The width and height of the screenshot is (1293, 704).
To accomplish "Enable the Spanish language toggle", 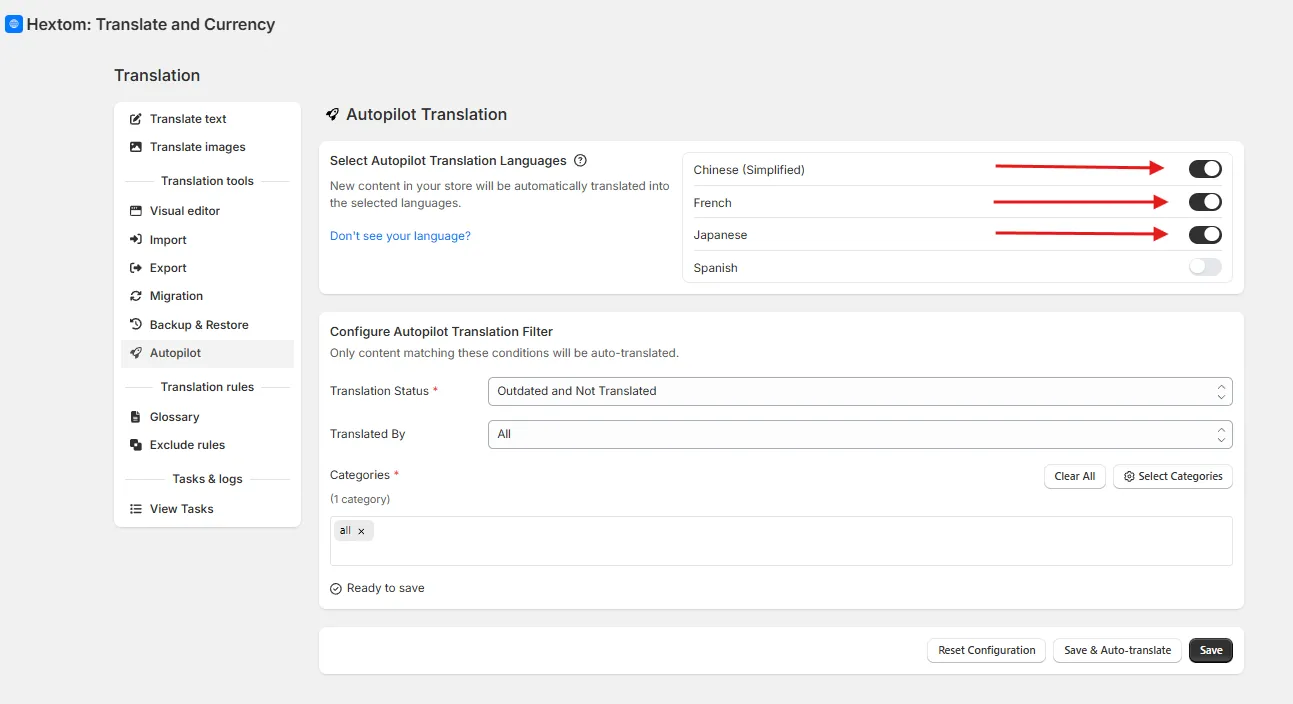I will click(x=1205, y=267).
